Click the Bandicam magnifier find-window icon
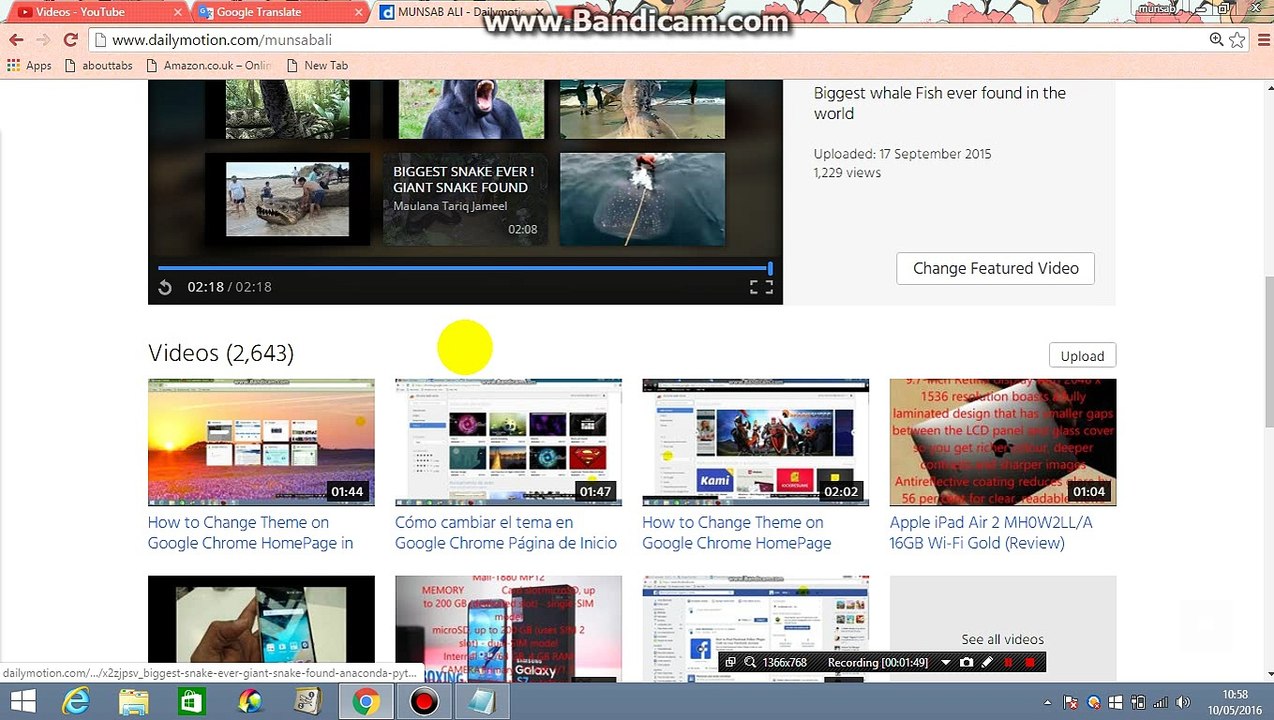 click(x=749, y=662)
